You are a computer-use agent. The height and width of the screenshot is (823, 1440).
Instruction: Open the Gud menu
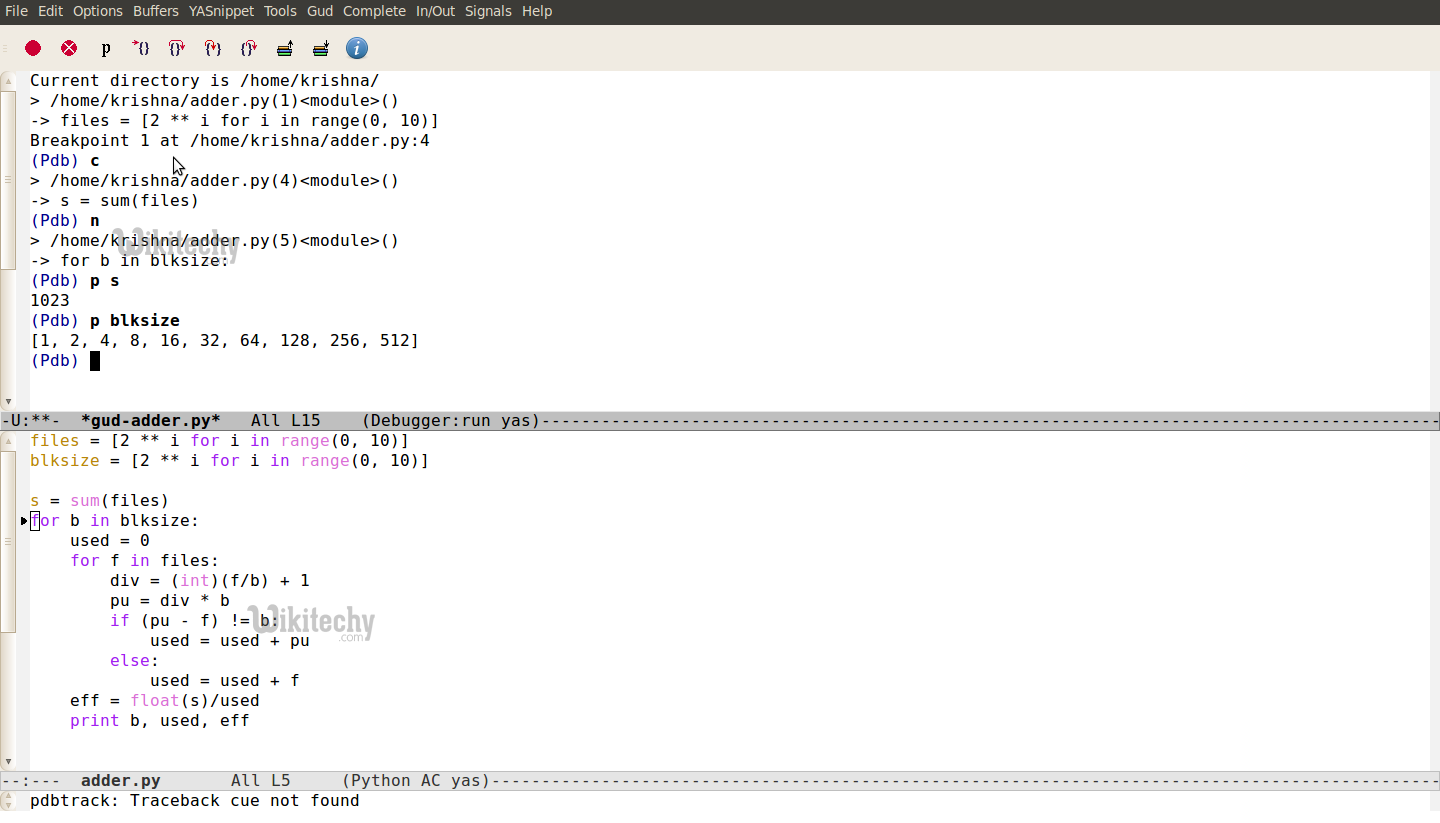[319, 11]
